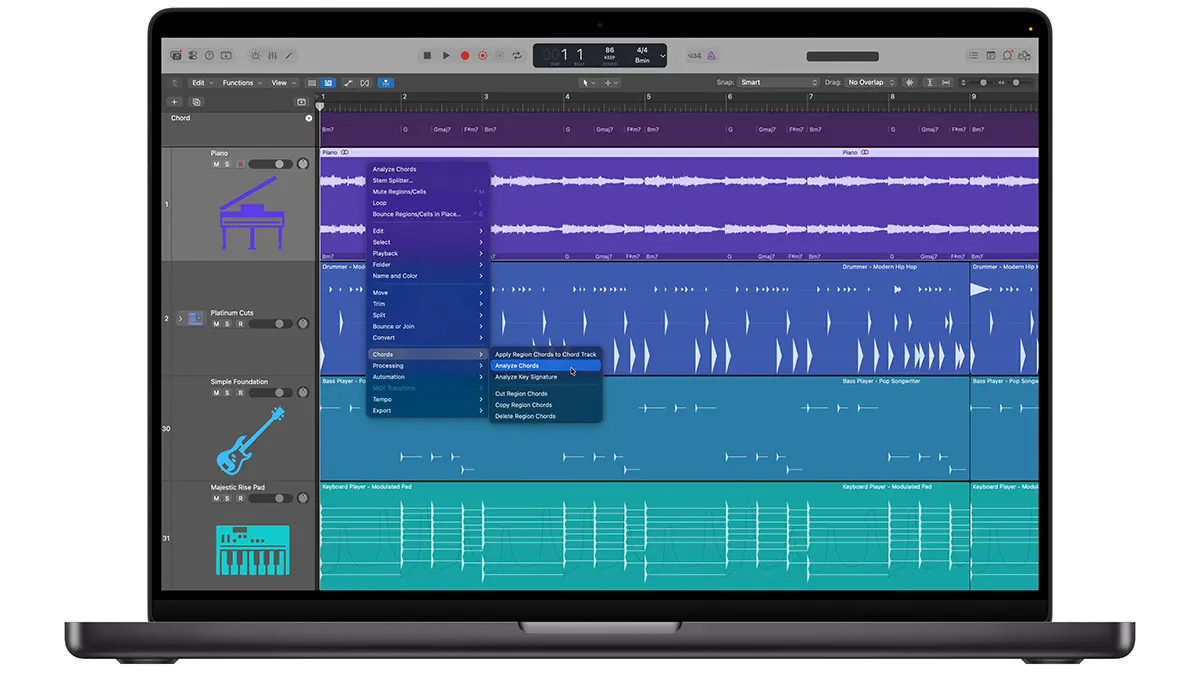1200x677 pixels.
Task: Mute the Majestic Rise Pad track
Action: 216,498
